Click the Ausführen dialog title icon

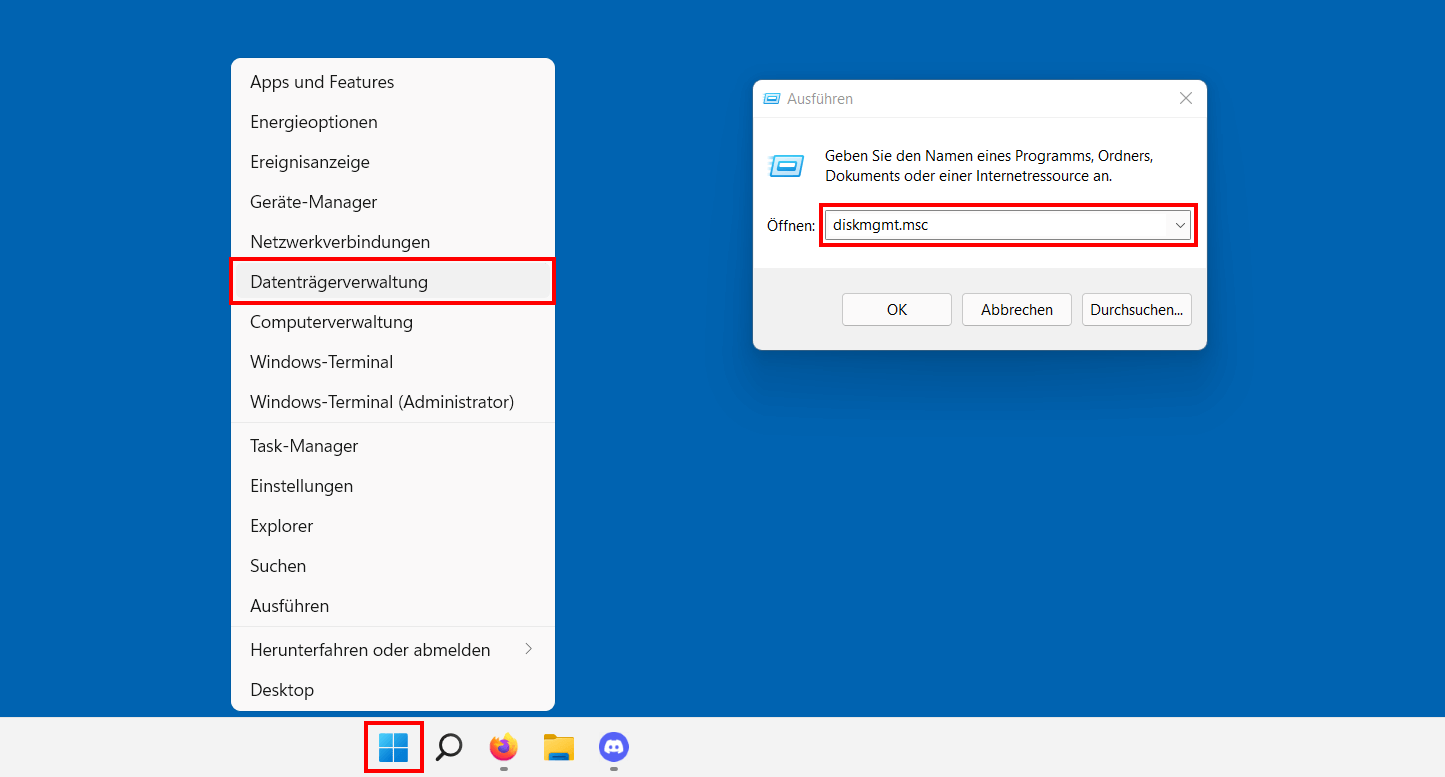click(x=772, y=99)
